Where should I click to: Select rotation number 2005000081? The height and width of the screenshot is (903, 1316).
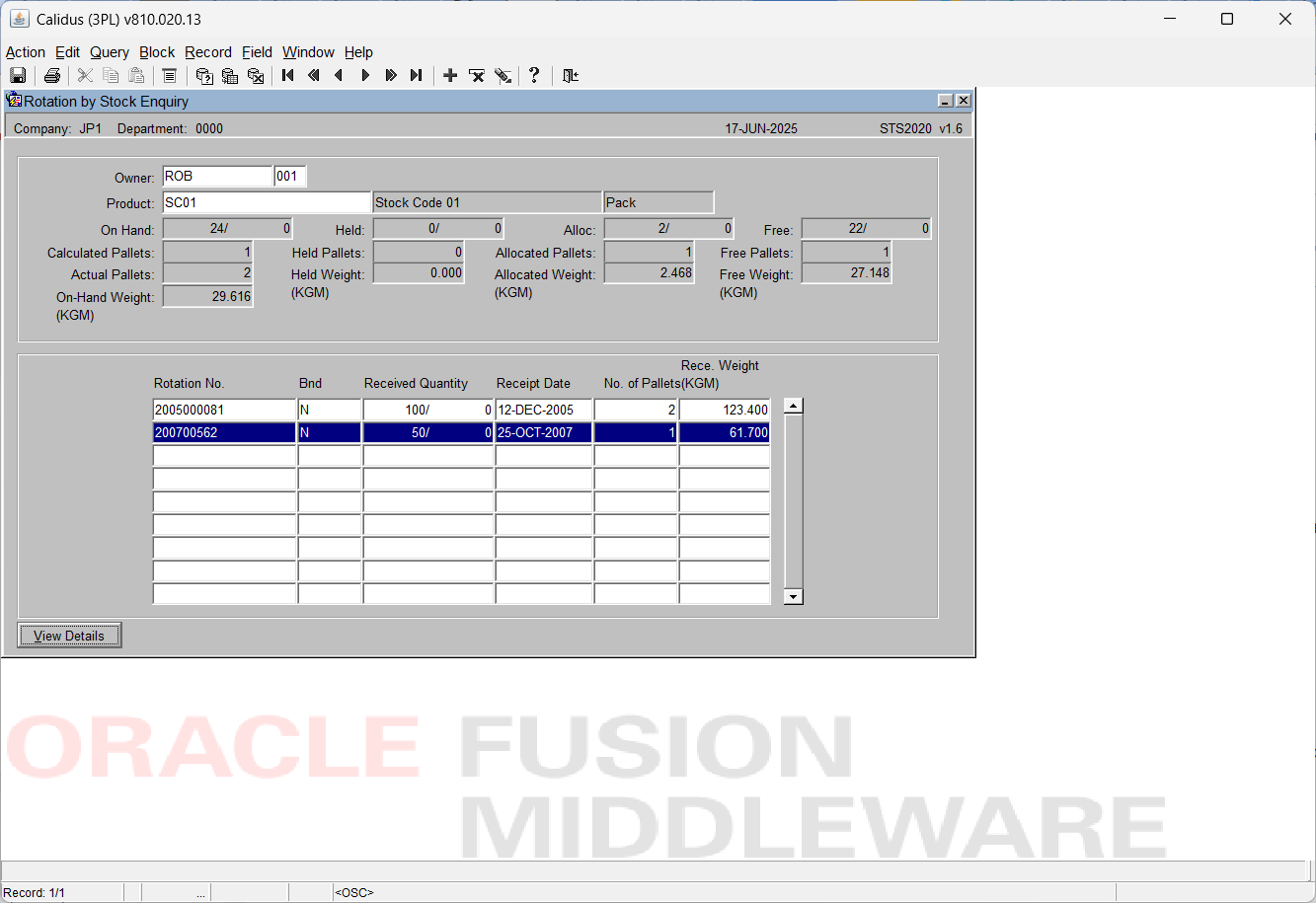point(224,410)
